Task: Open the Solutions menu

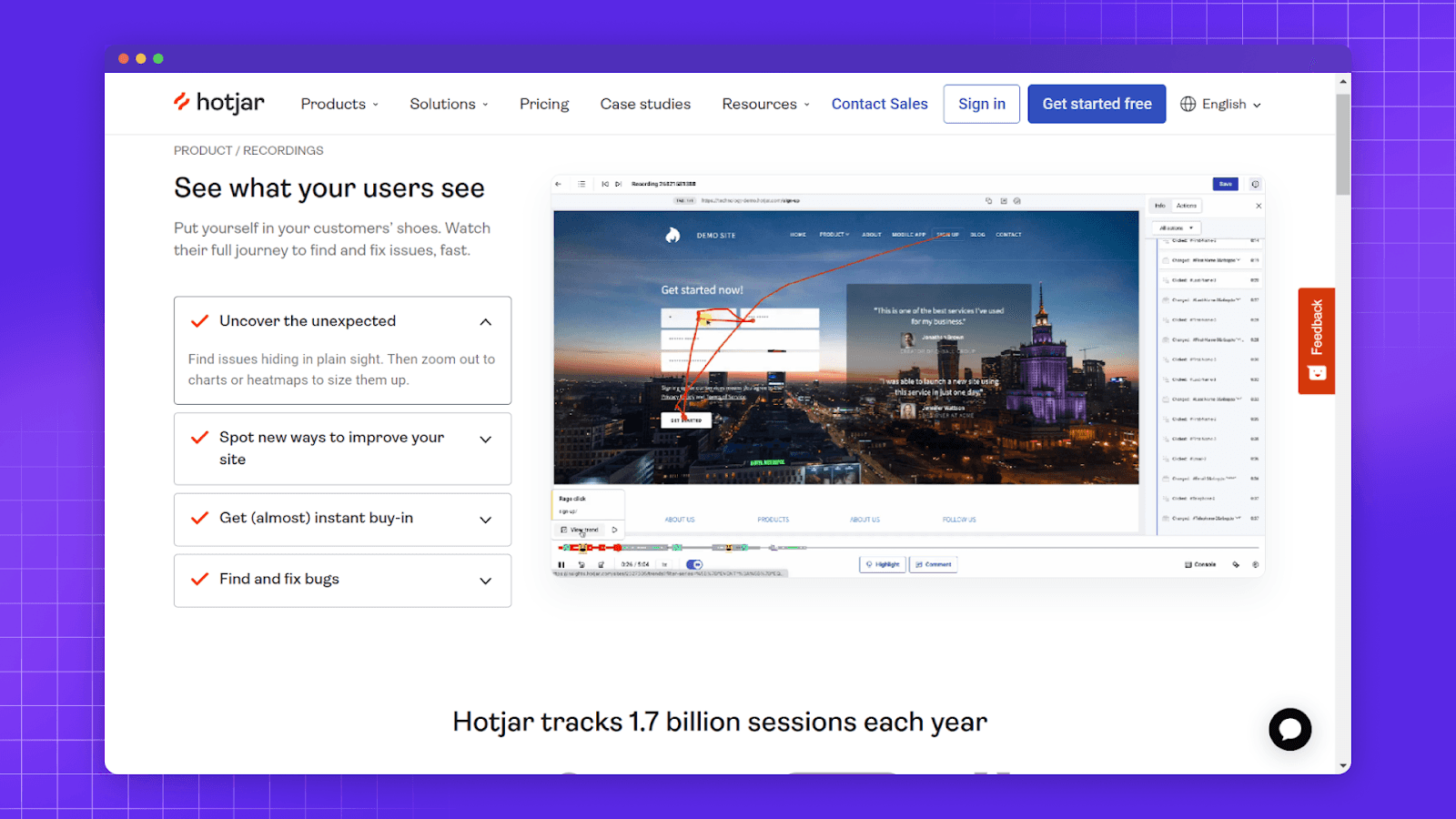Action: click(x=449, y=104)
